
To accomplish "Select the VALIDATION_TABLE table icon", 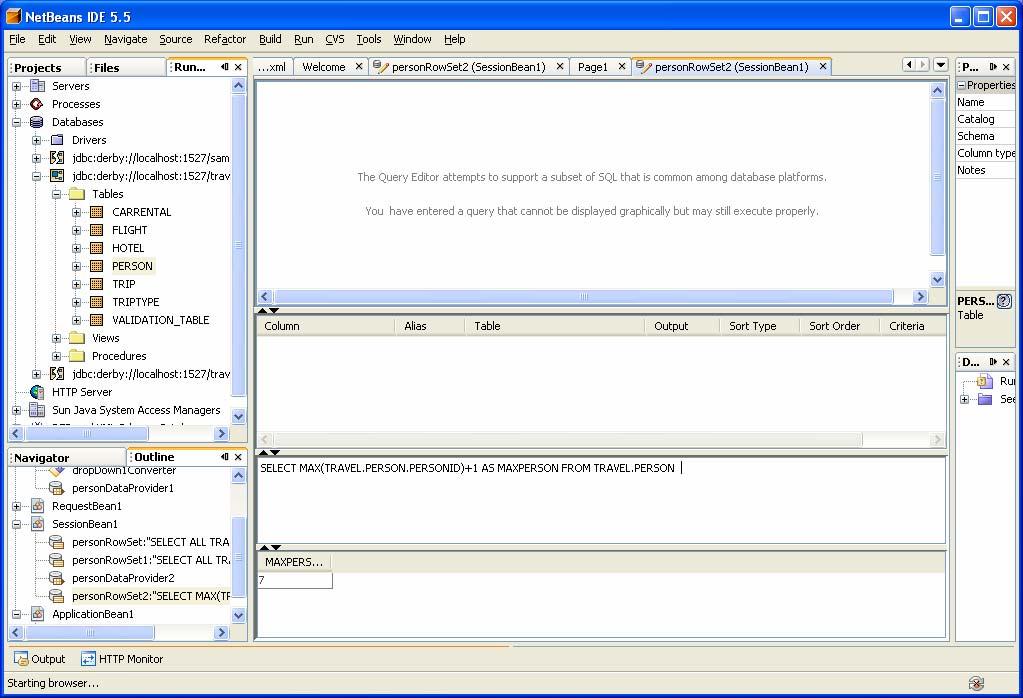I will coord(97,320).
